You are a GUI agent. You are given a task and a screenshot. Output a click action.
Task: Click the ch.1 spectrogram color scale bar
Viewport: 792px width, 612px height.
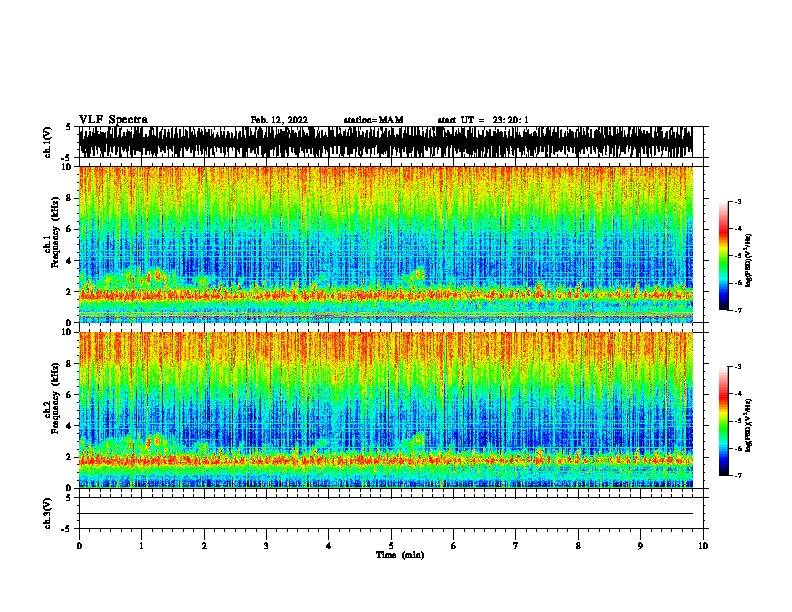(x=723, y=256)
